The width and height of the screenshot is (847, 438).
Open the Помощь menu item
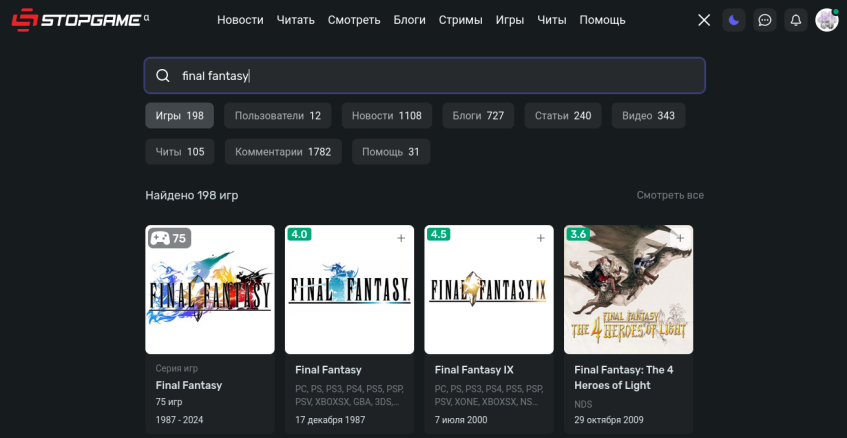tap(602, 20)
